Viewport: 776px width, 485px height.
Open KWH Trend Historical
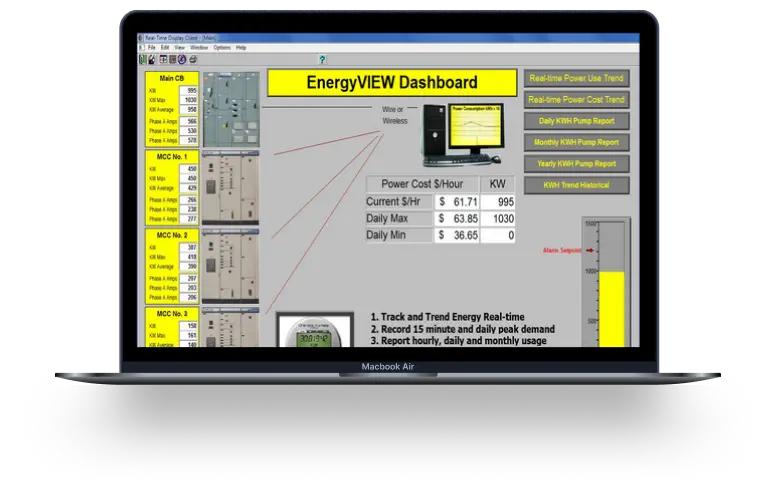point(577,185)
